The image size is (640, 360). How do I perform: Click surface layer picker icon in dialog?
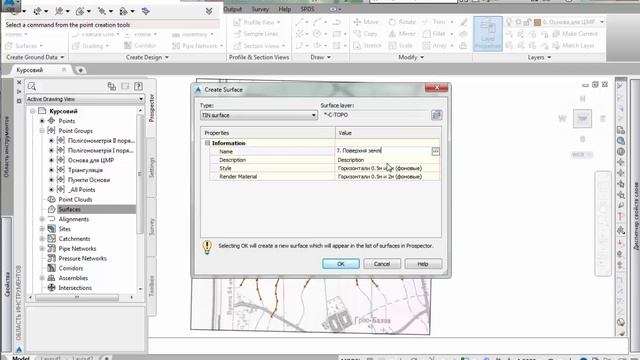[436, 115]
